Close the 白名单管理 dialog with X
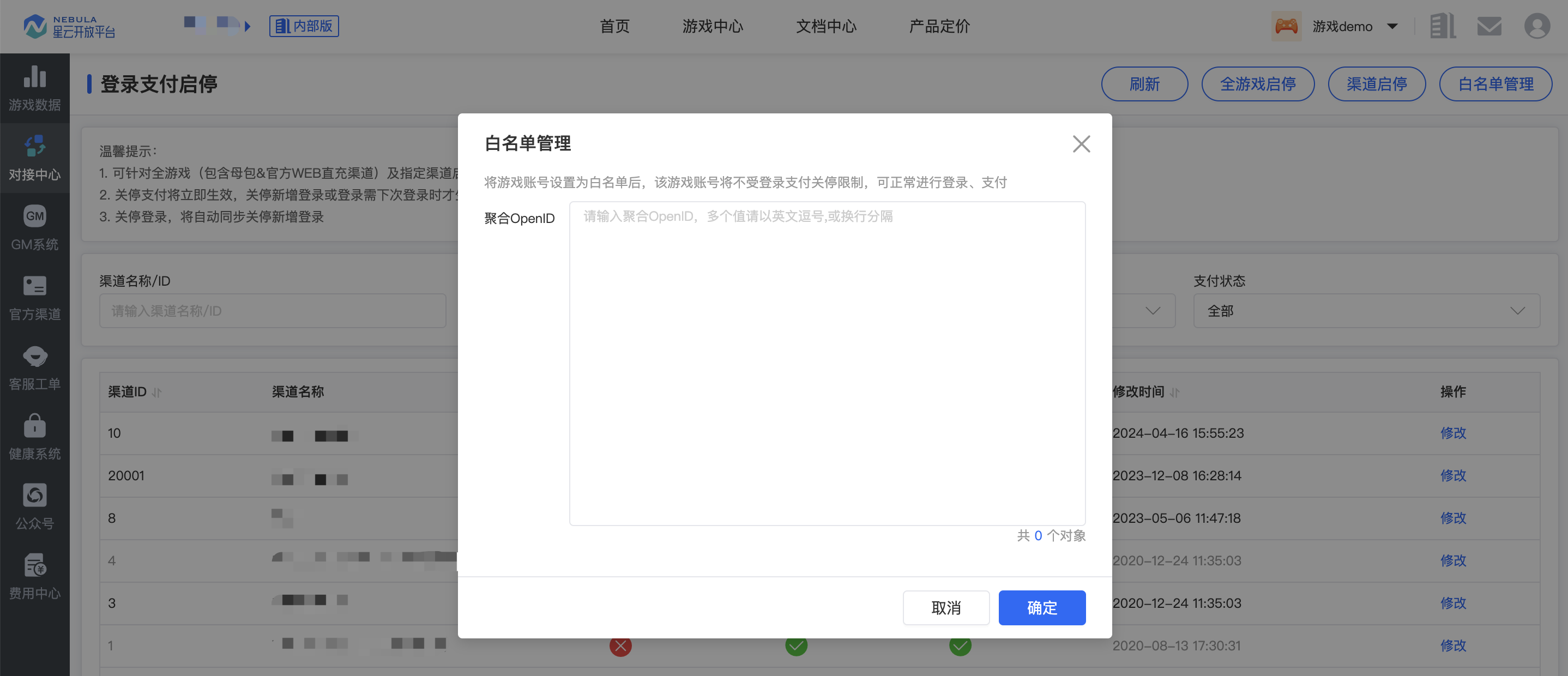The width and height of the screenshot is (1568, 676). (x=1081, y=144)
